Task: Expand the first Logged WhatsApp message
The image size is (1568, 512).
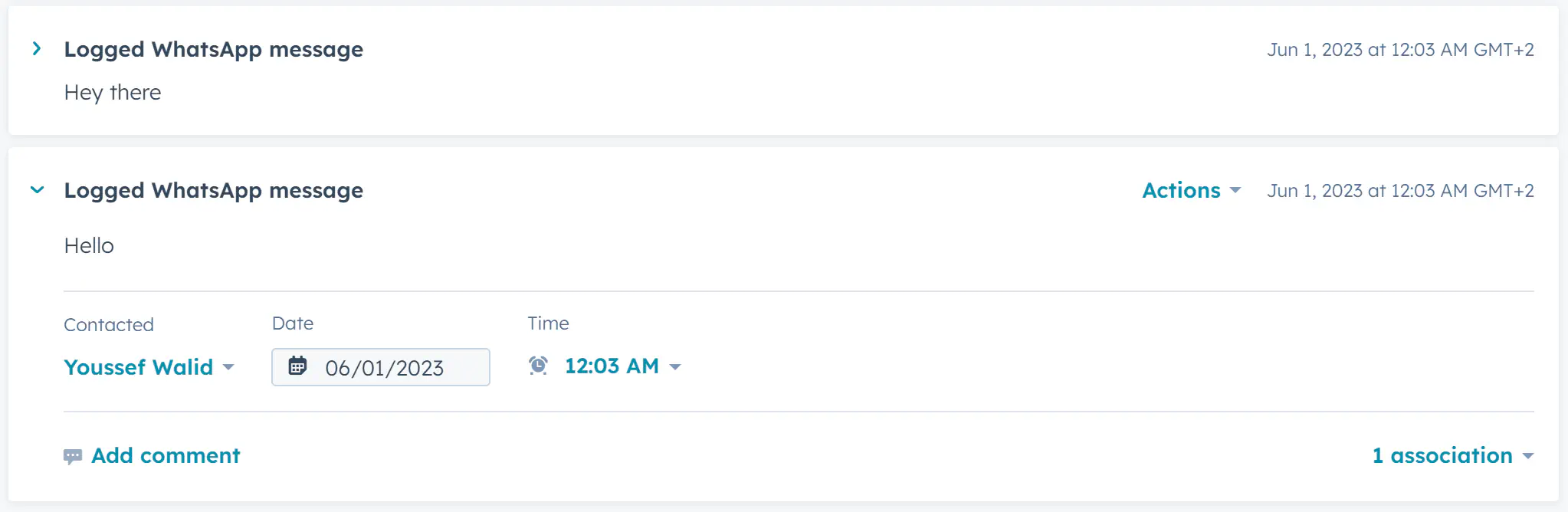Action: coord(37,49)
